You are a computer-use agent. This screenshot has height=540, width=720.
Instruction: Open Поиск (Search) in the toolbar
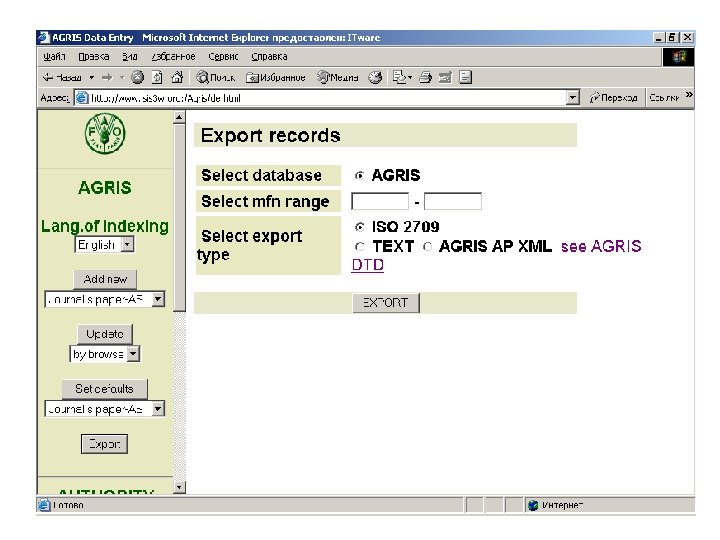coord(215,78)
